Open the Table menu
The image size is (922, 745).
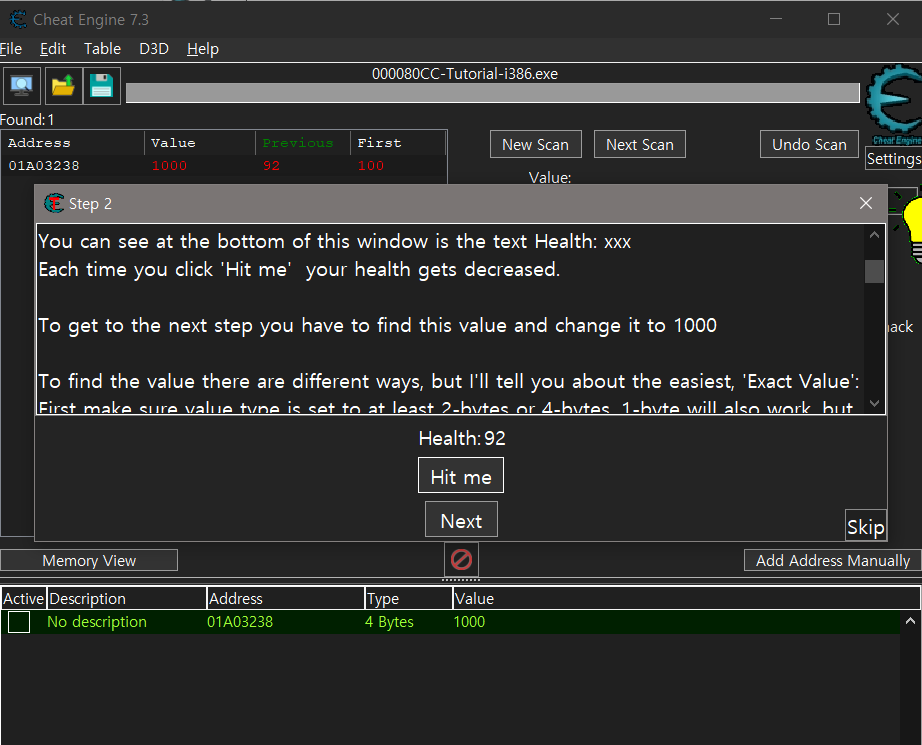pyautogui.click(x=102, y=49)
